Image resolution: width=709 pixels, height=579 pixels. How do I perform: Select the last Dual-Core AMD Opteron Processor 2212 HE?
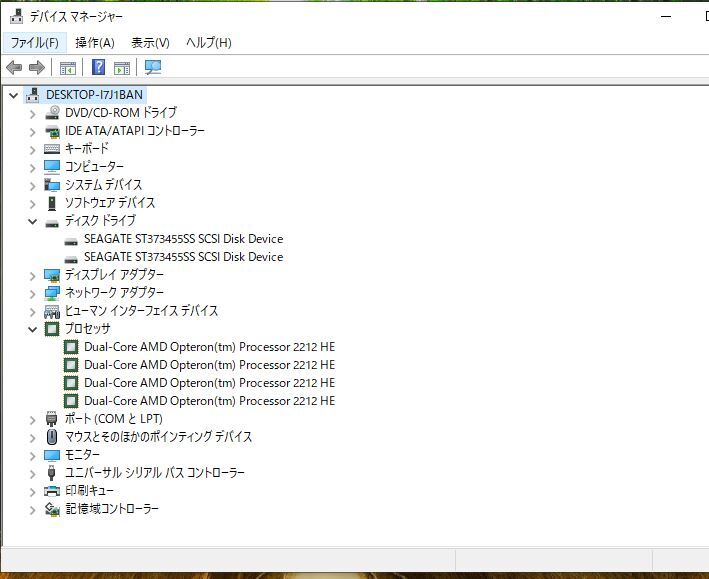[x=209, y=401]
